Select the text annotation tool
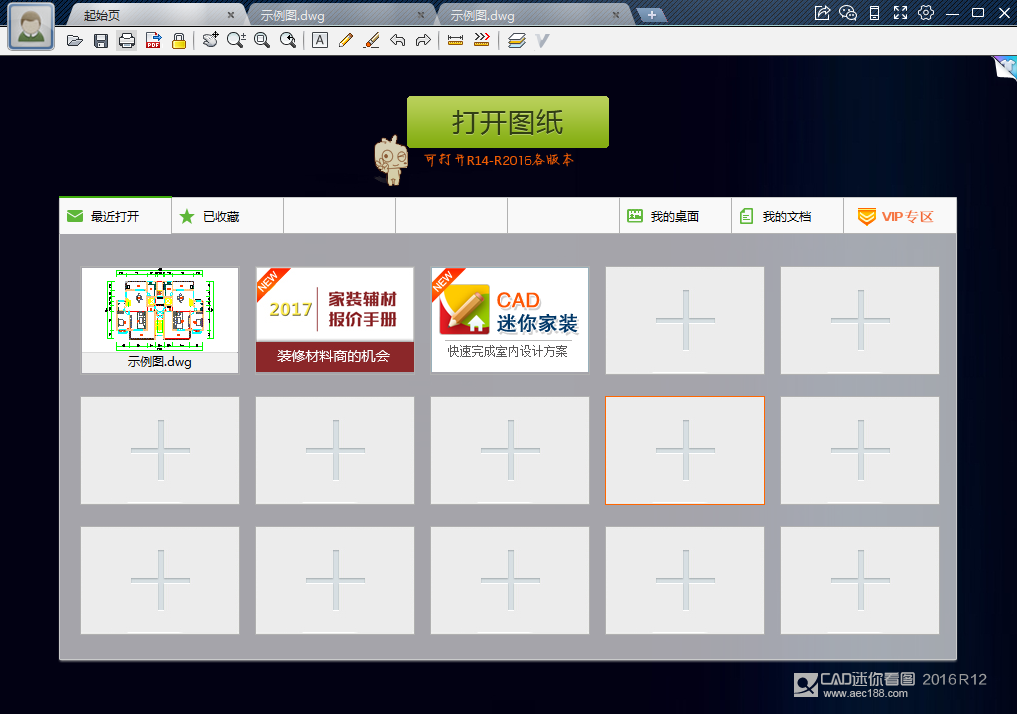 pos(319,41)
